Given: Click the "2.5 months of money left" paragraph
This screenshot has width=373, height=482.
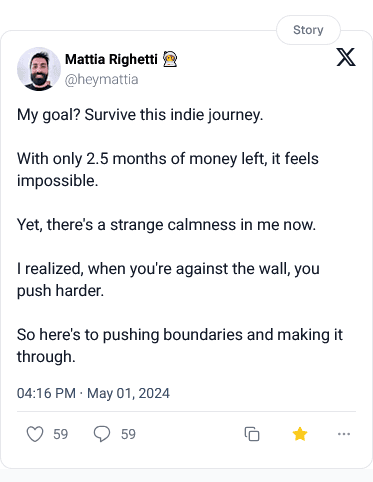Looking at the screenshot, I should click(x=168, y=170).
